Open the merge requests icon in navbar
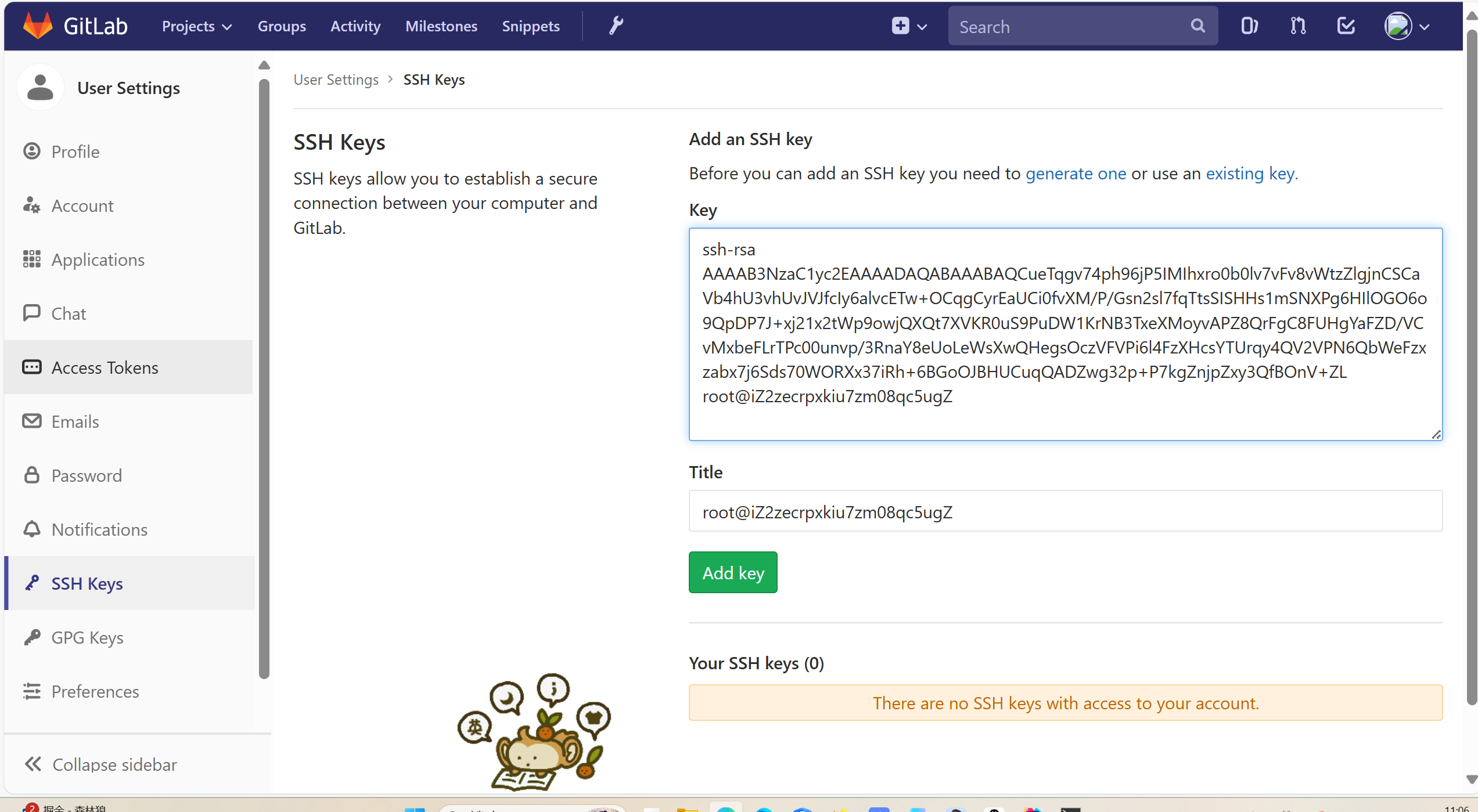This screenshot has width=1478, height=812. pyautogui.click(x=1298, y=26)
